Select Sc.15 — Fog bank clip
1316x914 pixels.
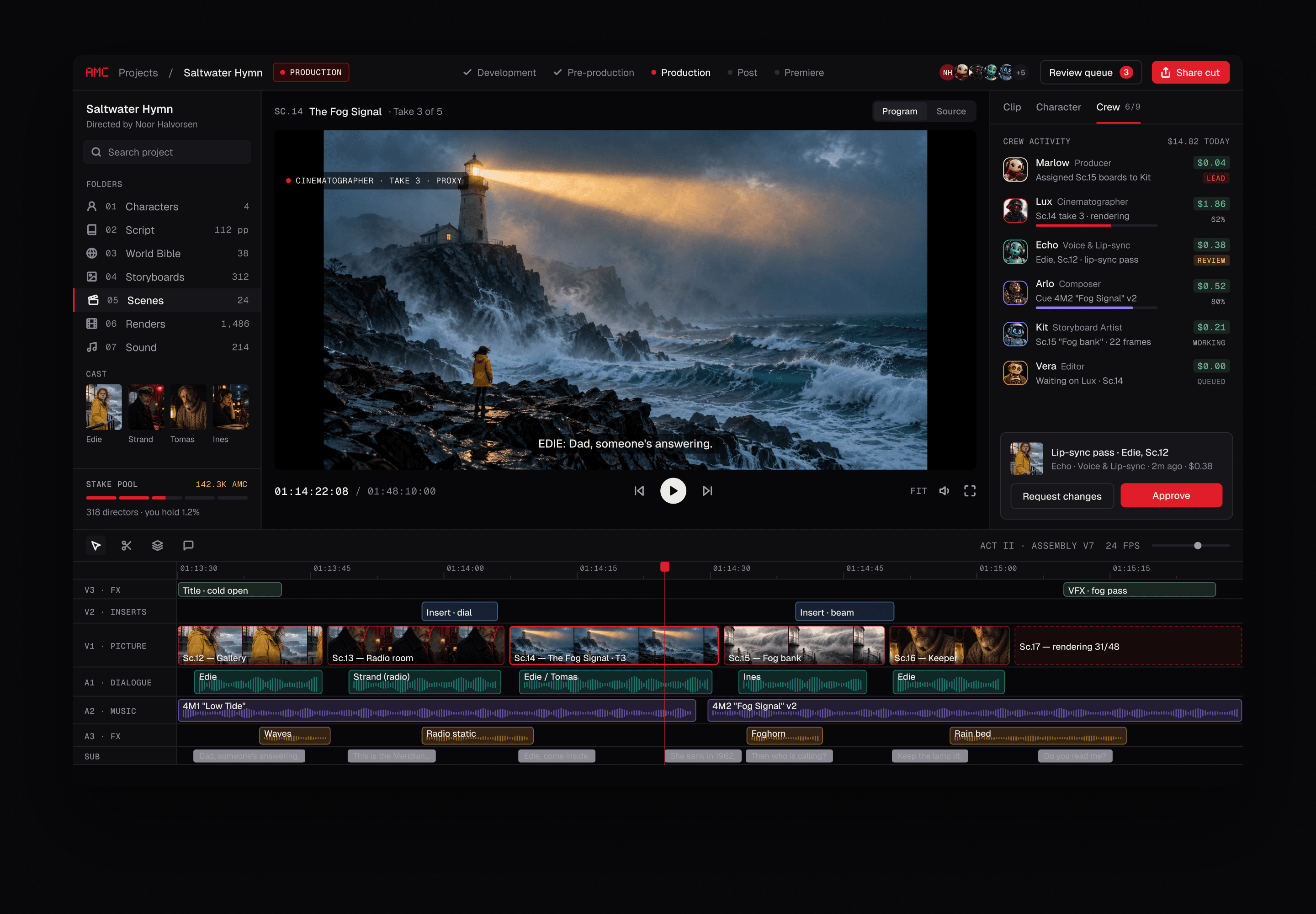click(804, 645)
